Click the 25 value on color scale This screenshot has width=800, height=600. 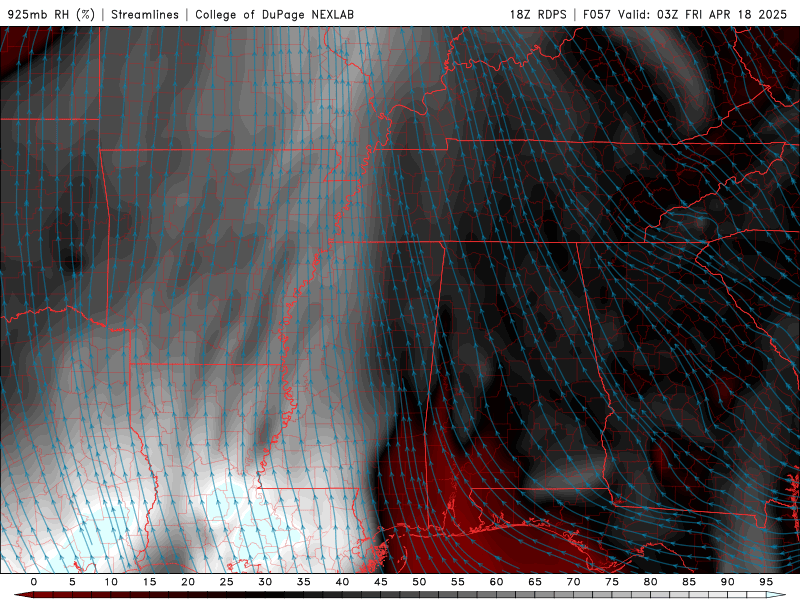pyautogui.click(x=227, y=582)
